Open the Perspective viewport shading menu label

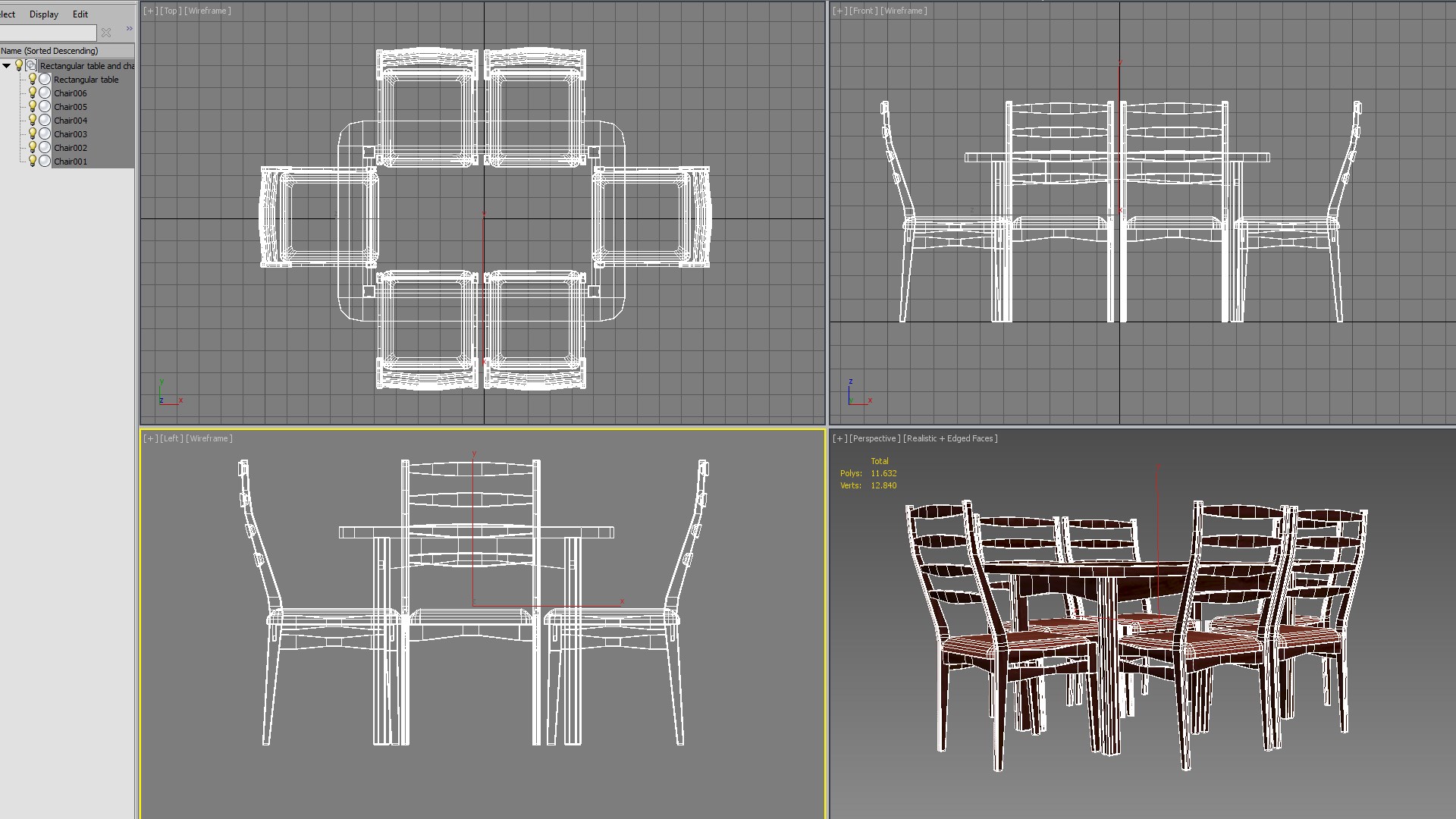[949, 438]
